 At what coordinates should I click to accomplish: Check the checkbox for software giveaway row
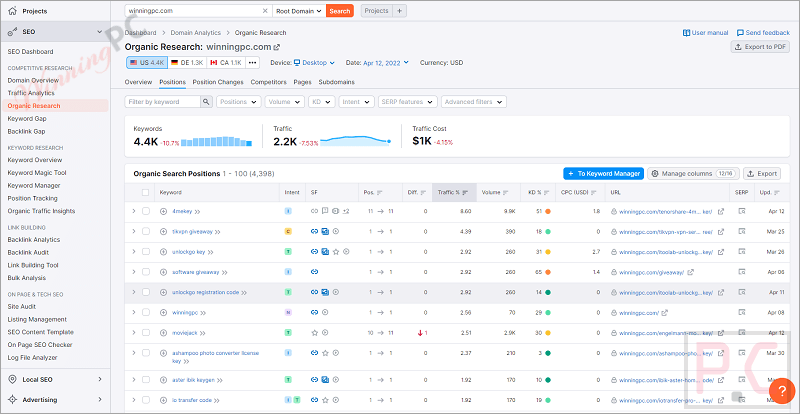pos(146,272)
